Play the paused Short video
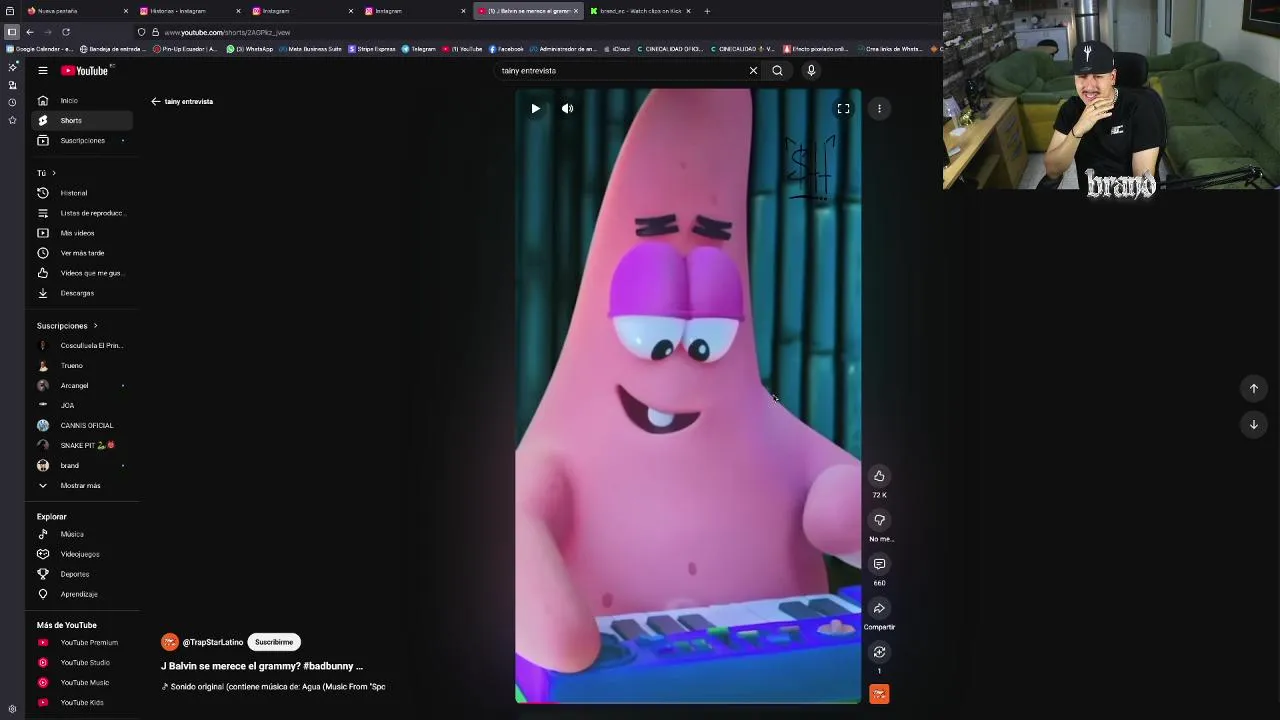1280x720 pixels. point(535,108)
